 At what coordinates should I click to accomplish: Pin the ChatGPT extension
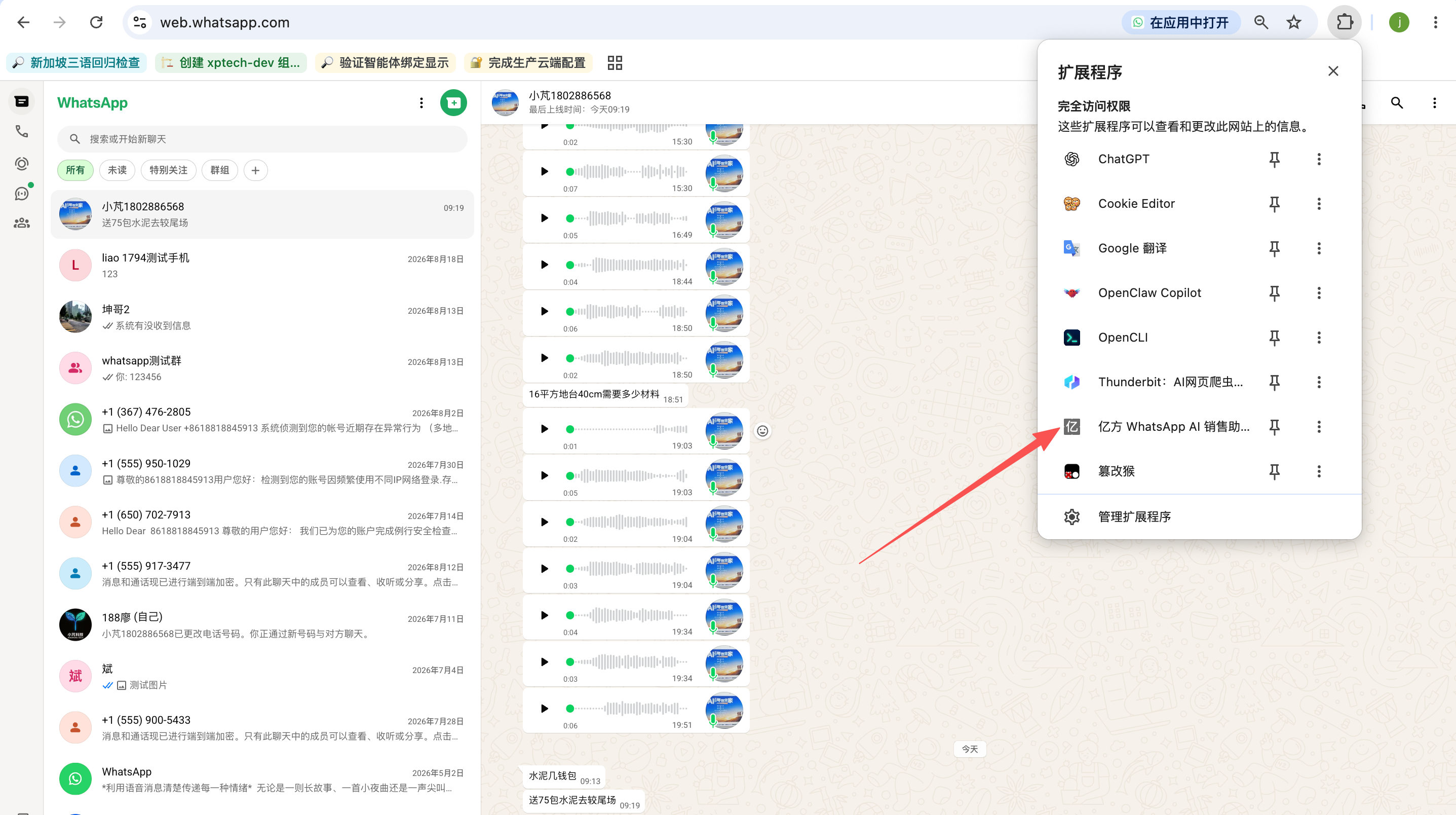1274,160
